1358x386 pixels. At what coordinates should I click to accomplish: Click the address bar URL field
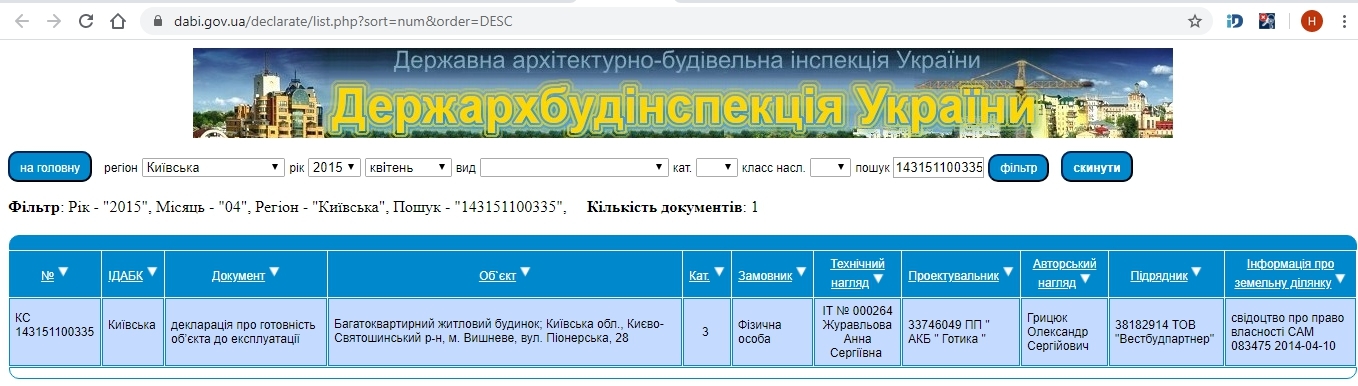pos(674,20)
